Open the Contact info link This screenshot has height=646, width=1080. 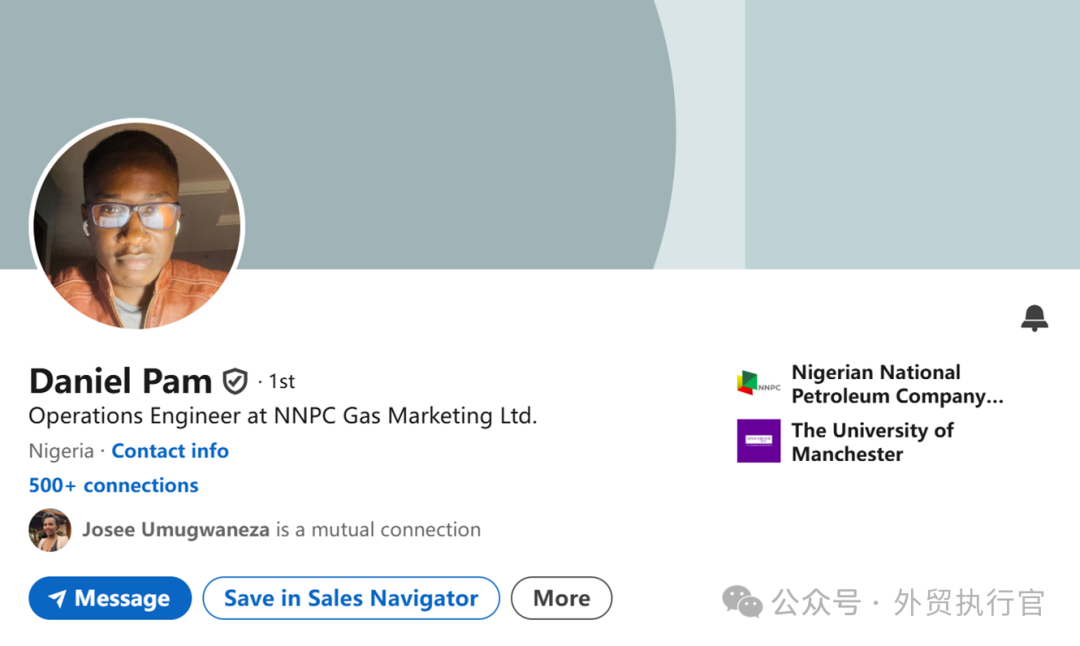click(x=170, y=450)
